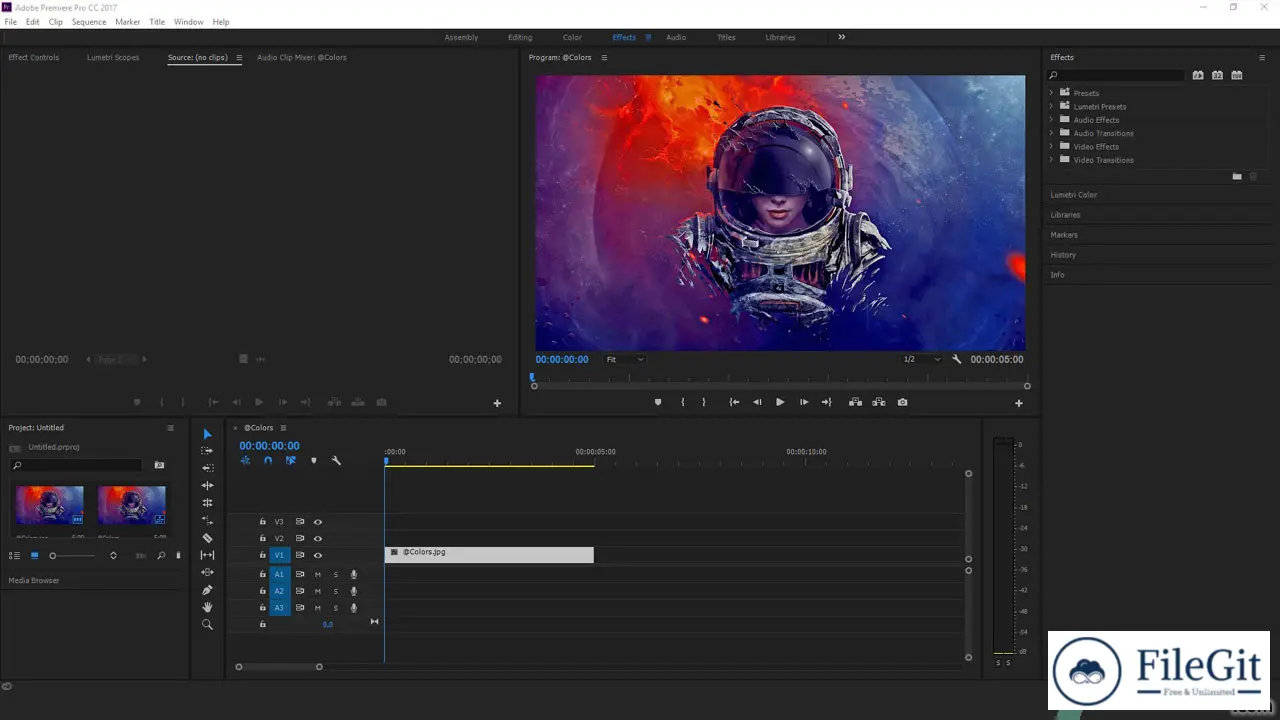Switch Project panel to icon view
This screenshot has height=720, width=1280.
pos(34,555)
